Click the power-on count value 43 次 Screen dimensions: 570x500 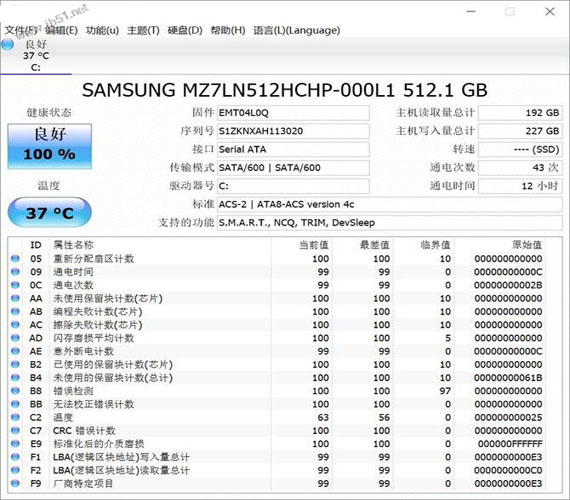(x=520, y=167)
